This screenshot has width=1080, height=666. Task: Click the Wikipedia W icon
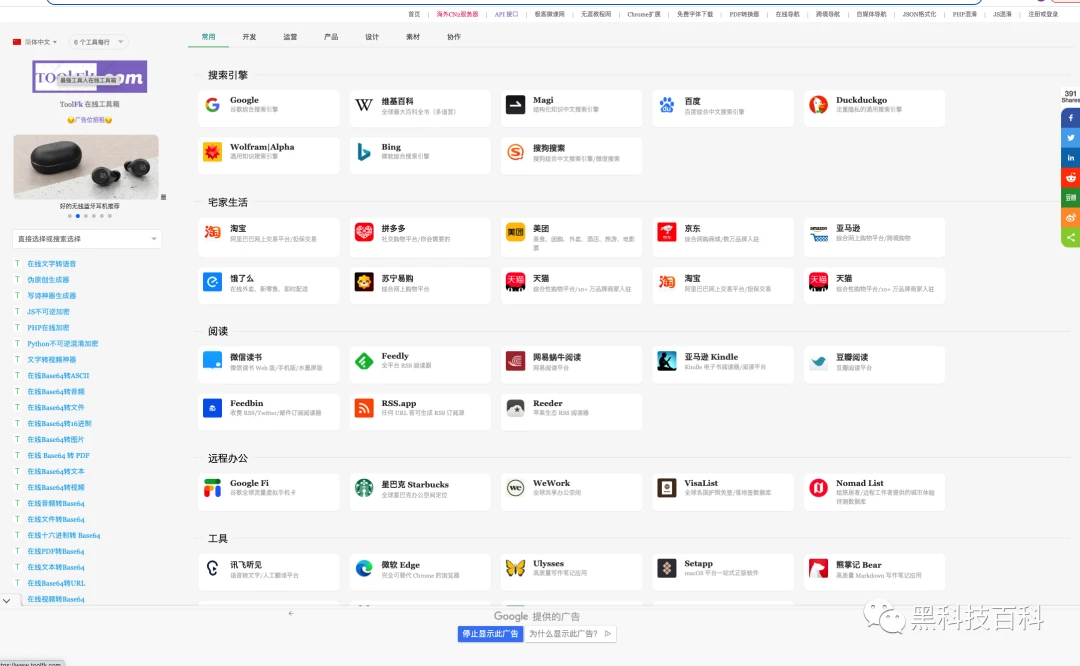364,105
